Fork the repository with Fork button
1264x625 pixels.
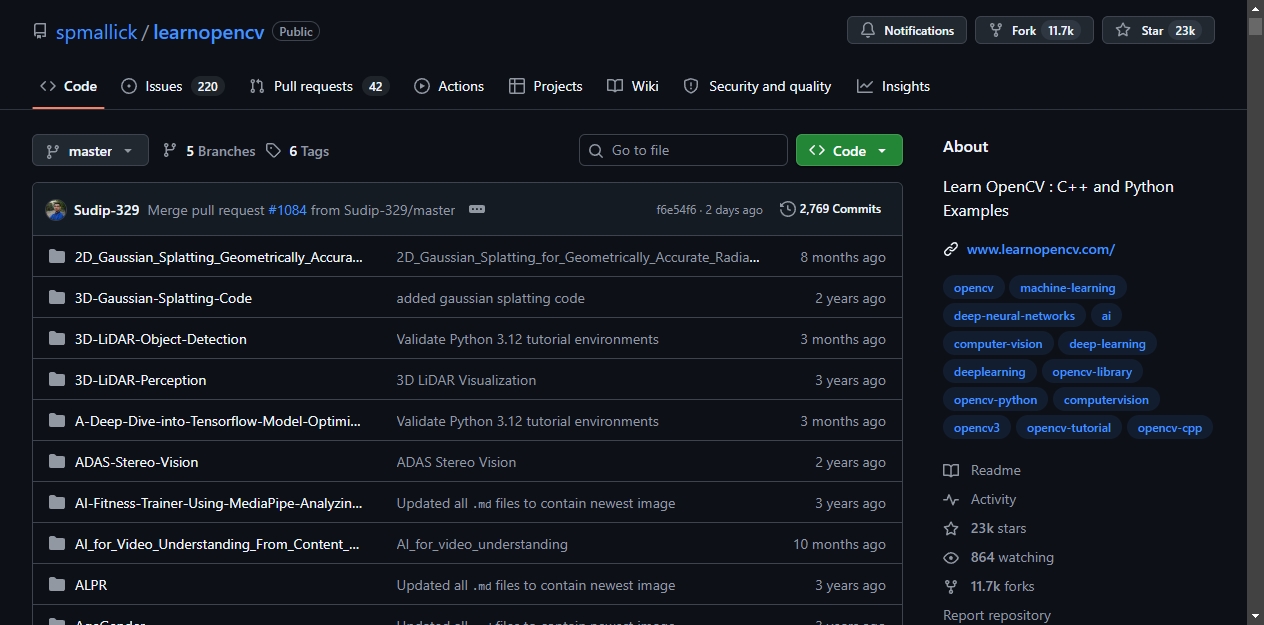tap(1034, 31)
